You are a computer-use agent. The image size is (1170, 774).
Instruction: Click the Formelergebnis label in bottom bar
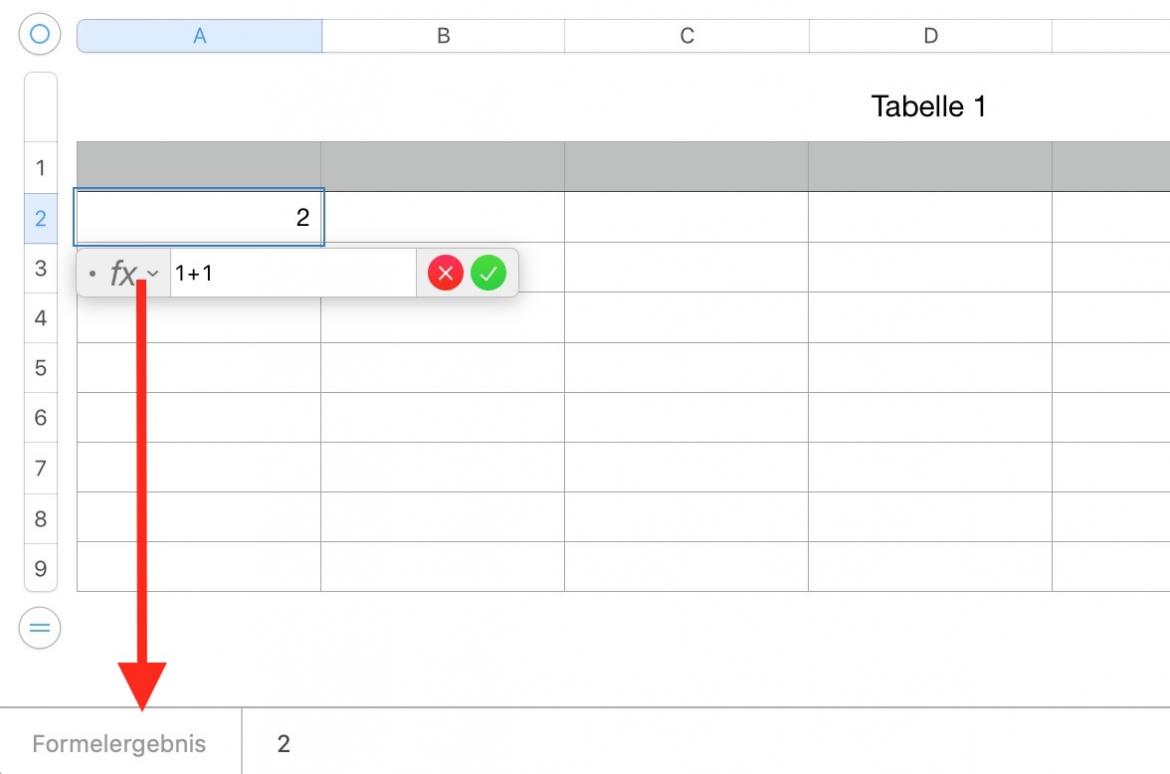click(x=119, y=744)
